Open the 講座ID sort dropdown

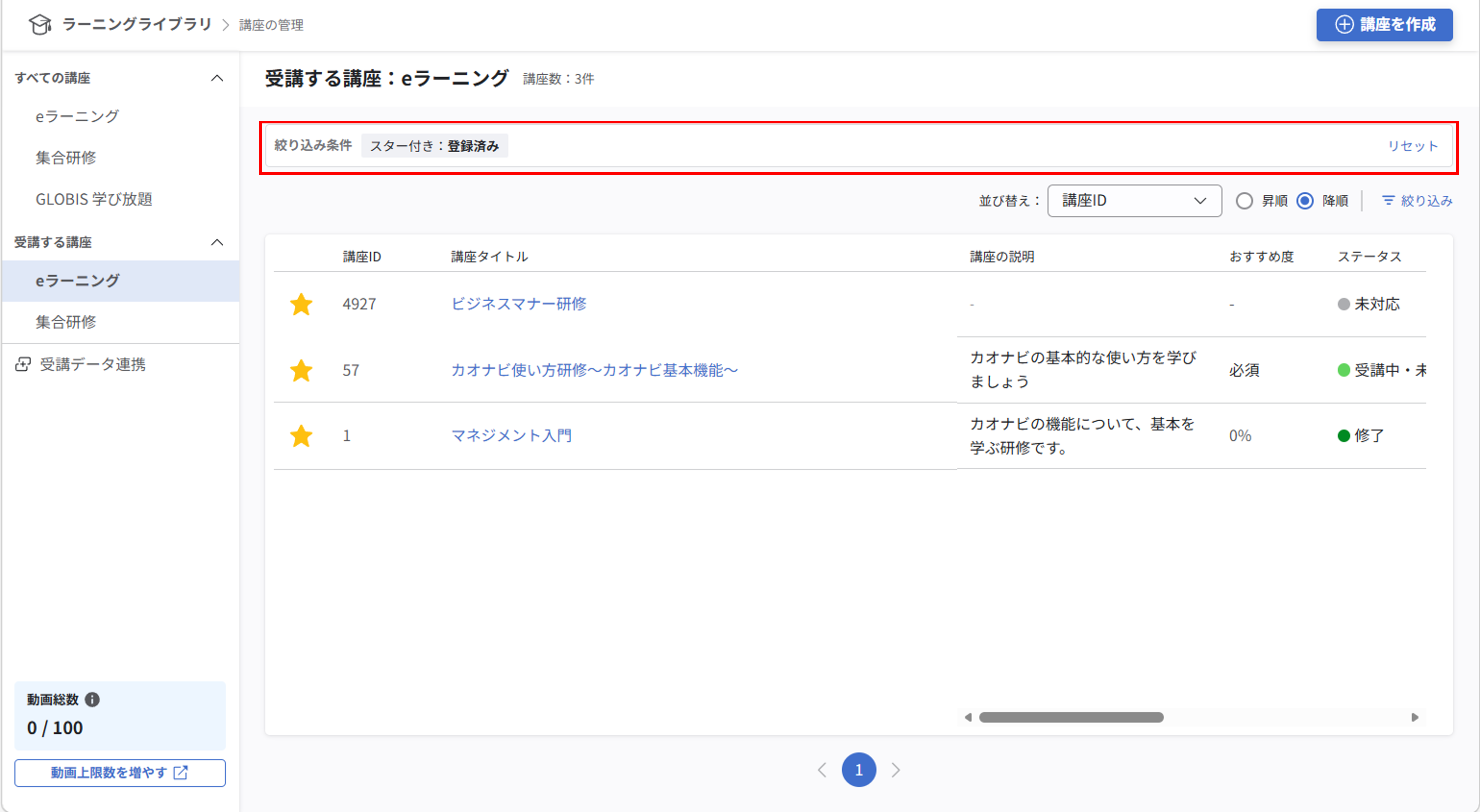click(1134, 200)
